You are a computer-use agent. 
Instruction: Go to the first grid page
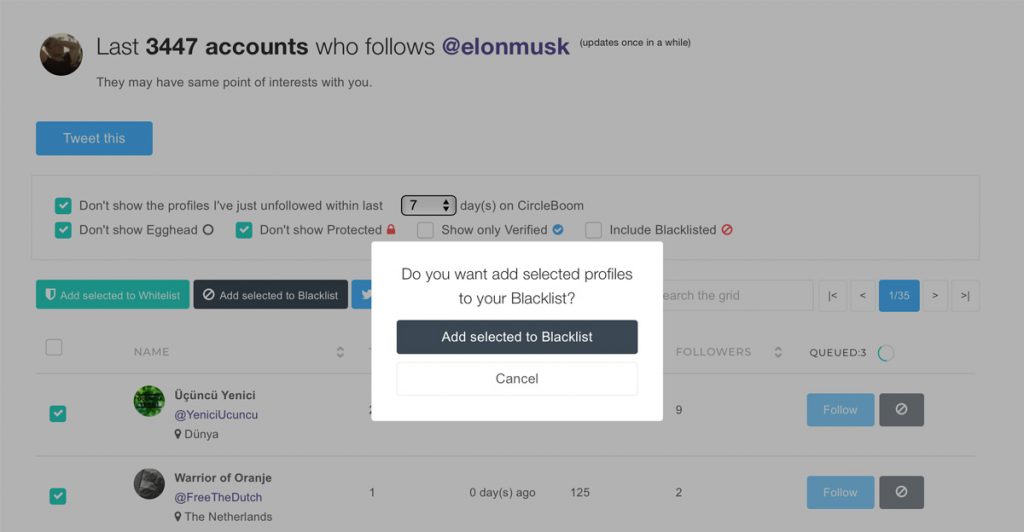(832, 295)
